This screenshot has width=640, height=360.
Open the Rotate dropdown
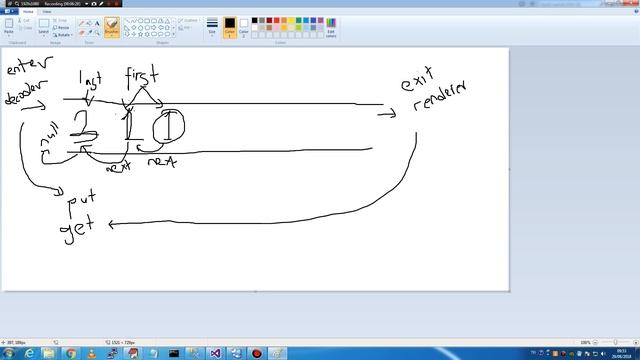click(62, 35)
